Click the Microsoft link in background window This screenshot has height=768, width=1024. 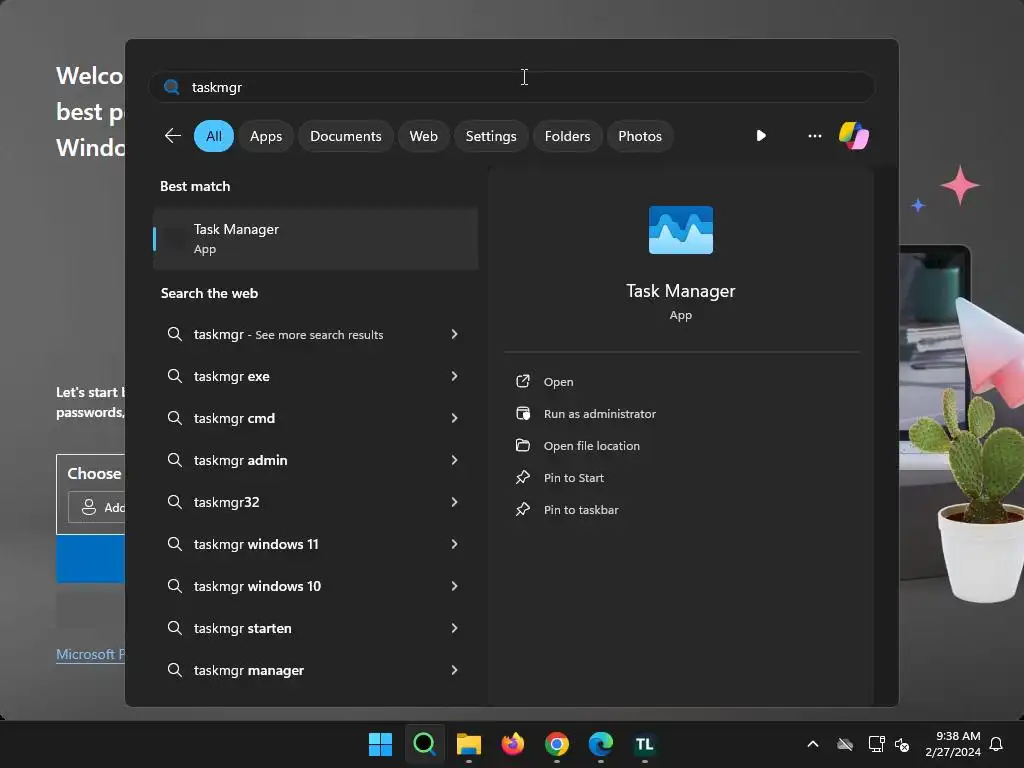pos(90,654)
